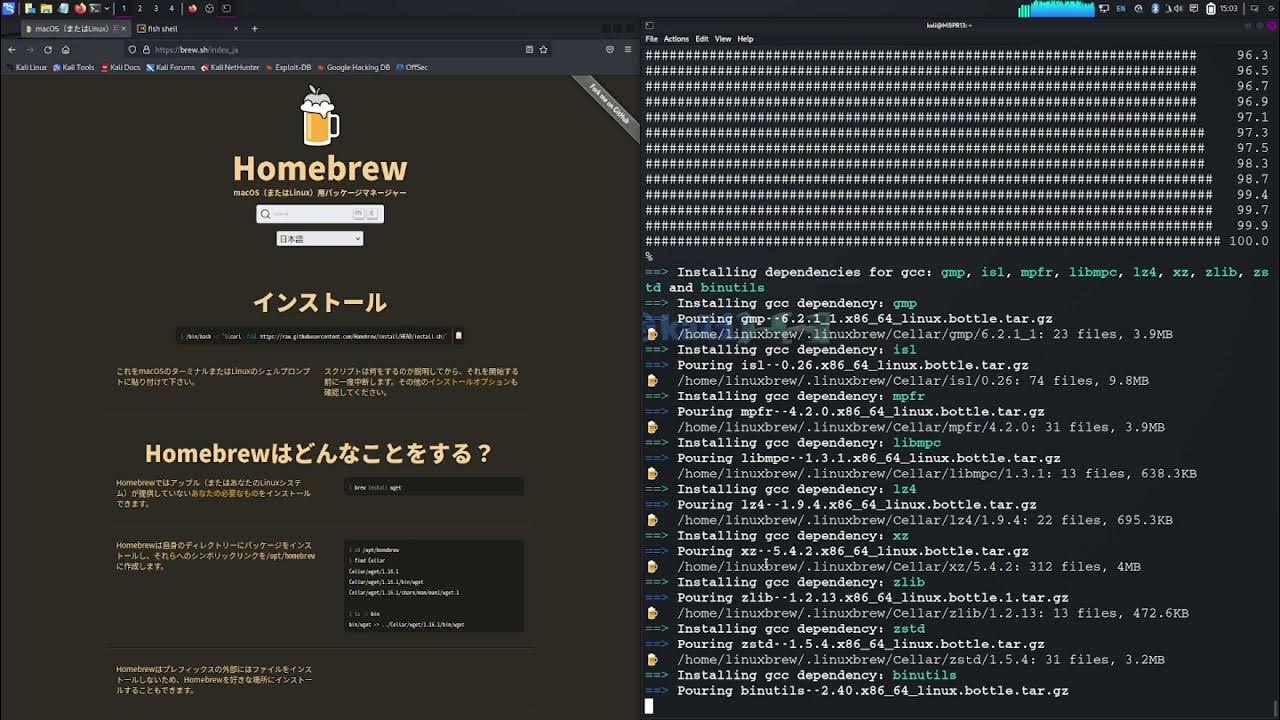This screenshot has width=1280, height=720.
Task: Open the 15:03 clock in the panel
Action: tap(1228, 9)
